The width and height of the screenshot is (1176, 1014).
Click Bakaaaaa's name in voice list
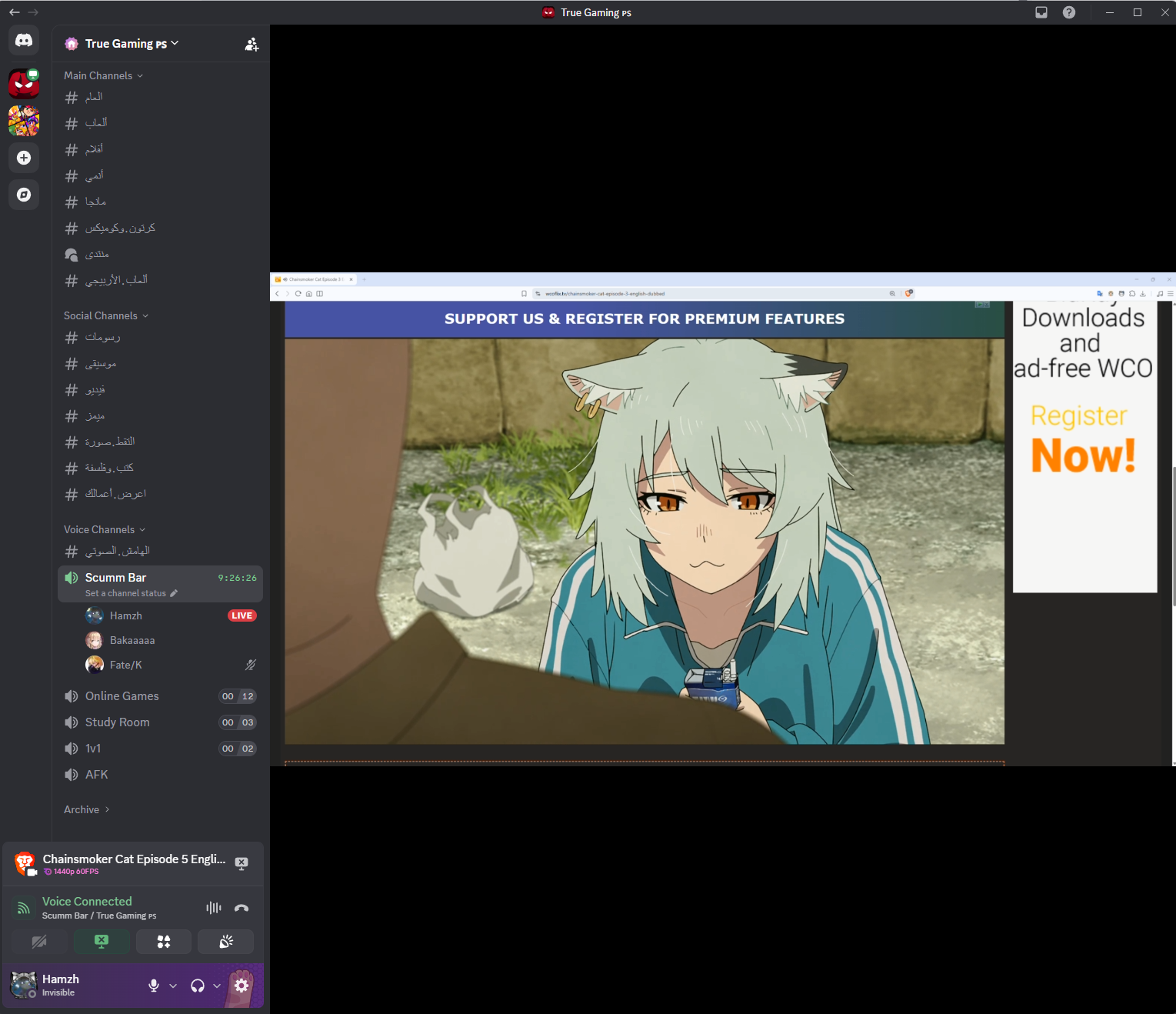(132, 640)
